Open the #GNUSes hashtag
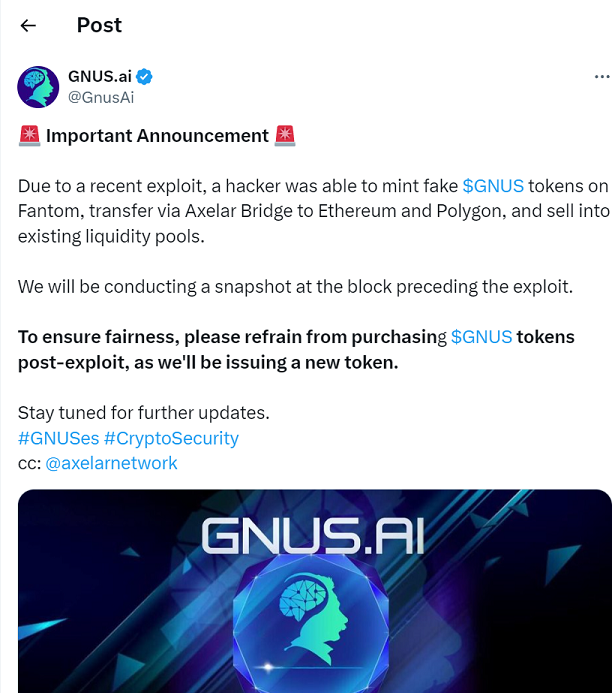 (58, 438)
